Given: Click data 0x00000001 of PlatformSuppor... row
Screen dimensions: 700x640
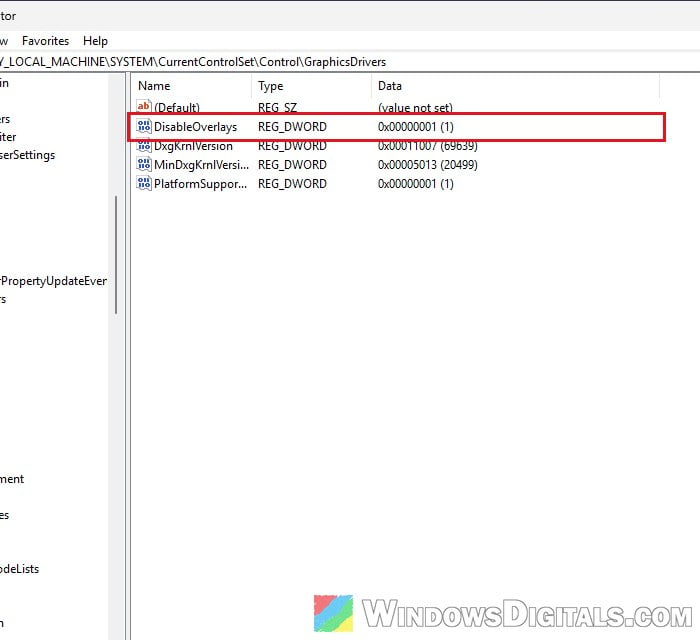Looking at the screenshot, I should coord(416,184).
